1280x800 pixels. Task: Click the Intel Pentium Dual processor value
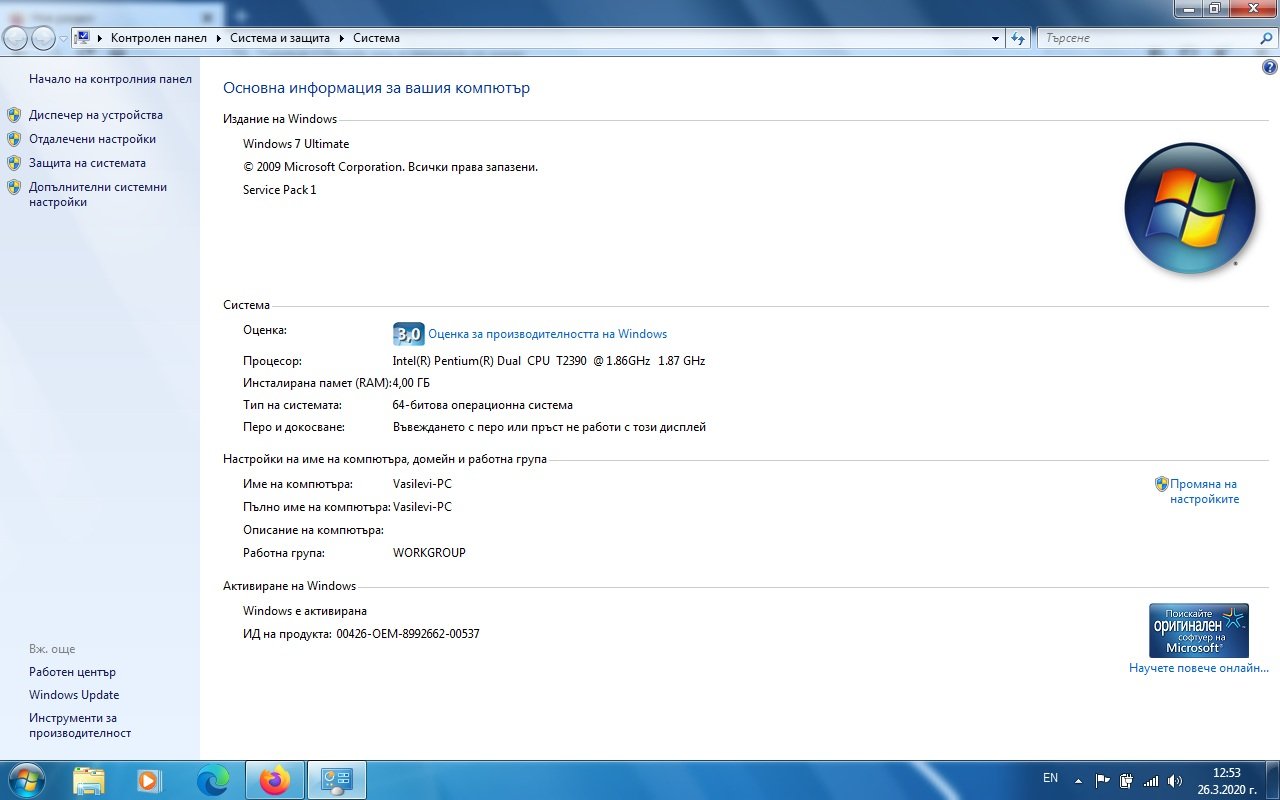click(x=549, y=361)
